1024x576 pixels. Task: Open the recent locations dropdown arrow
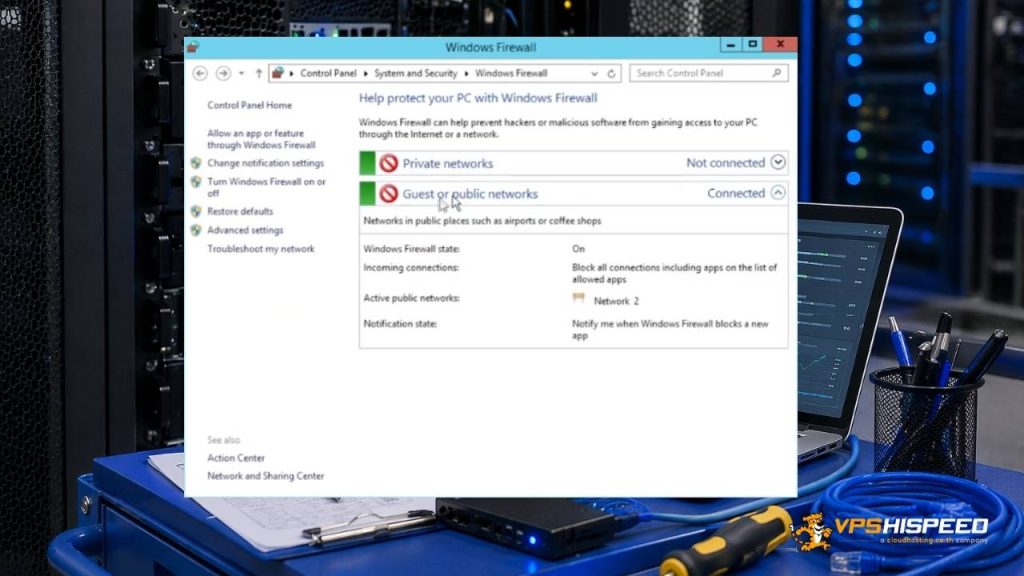click(242, 73)
